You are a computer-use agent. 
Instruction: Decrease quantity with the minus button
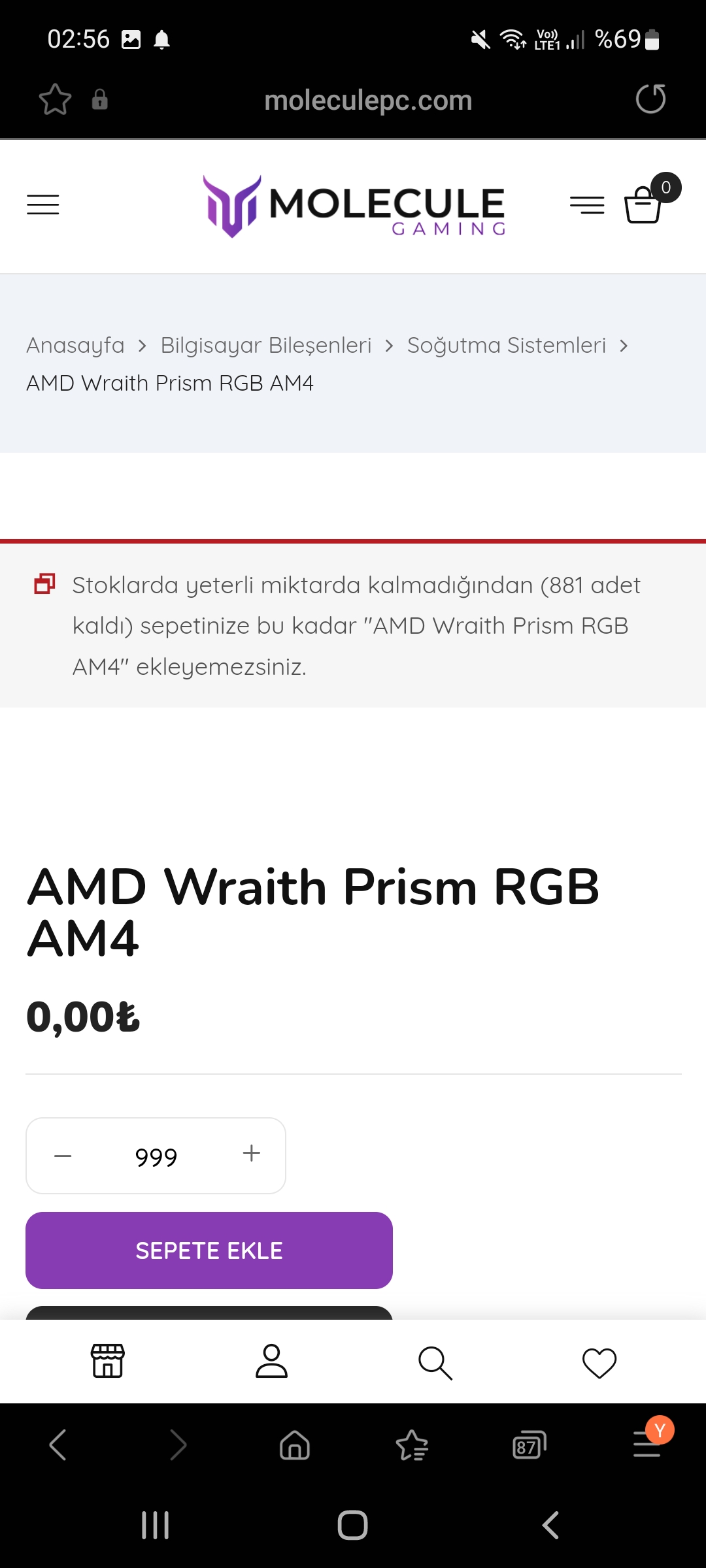[x=63, y=1156]
